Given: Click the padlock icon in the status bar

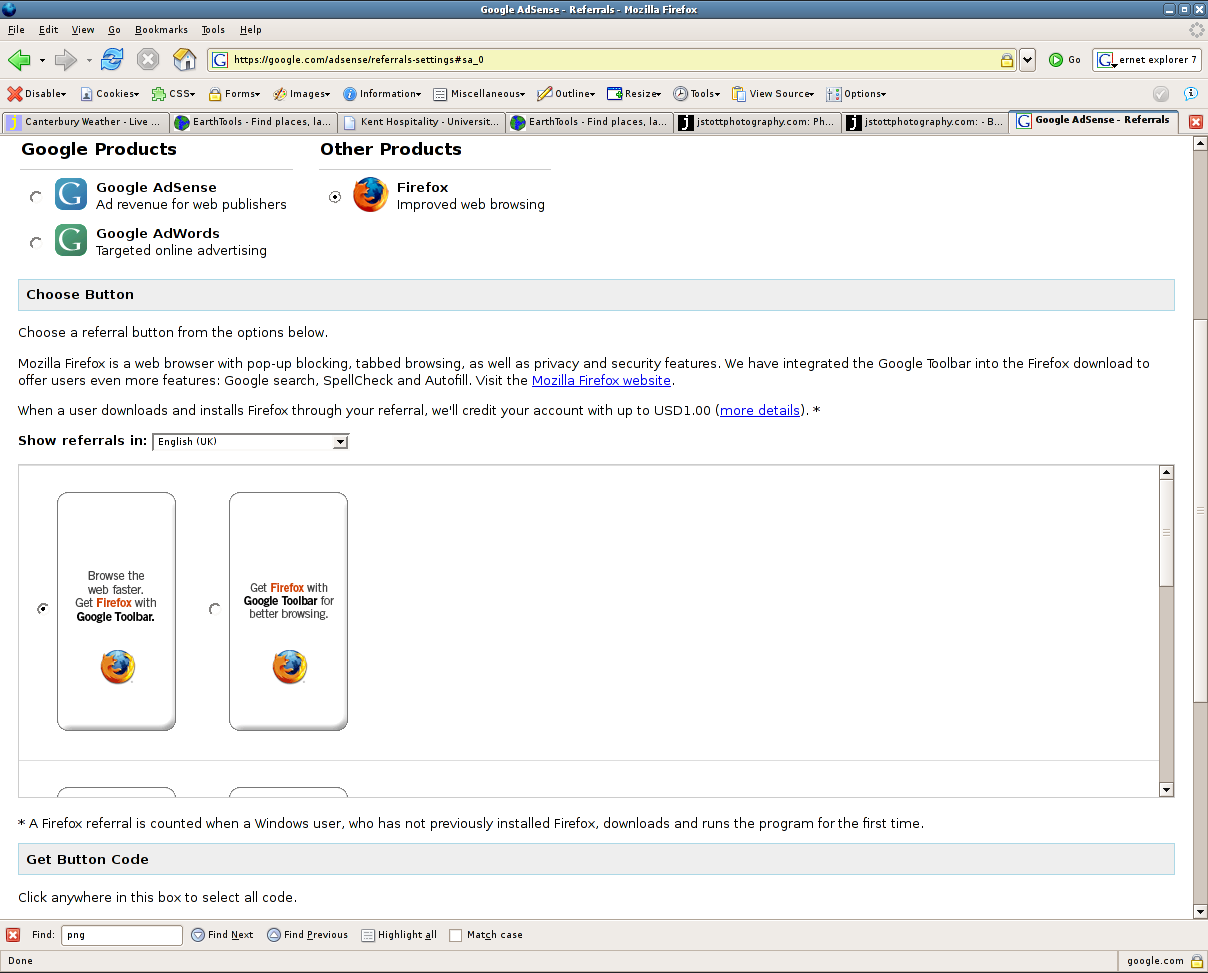Looking at the screenshot, I should point(1196,961).
